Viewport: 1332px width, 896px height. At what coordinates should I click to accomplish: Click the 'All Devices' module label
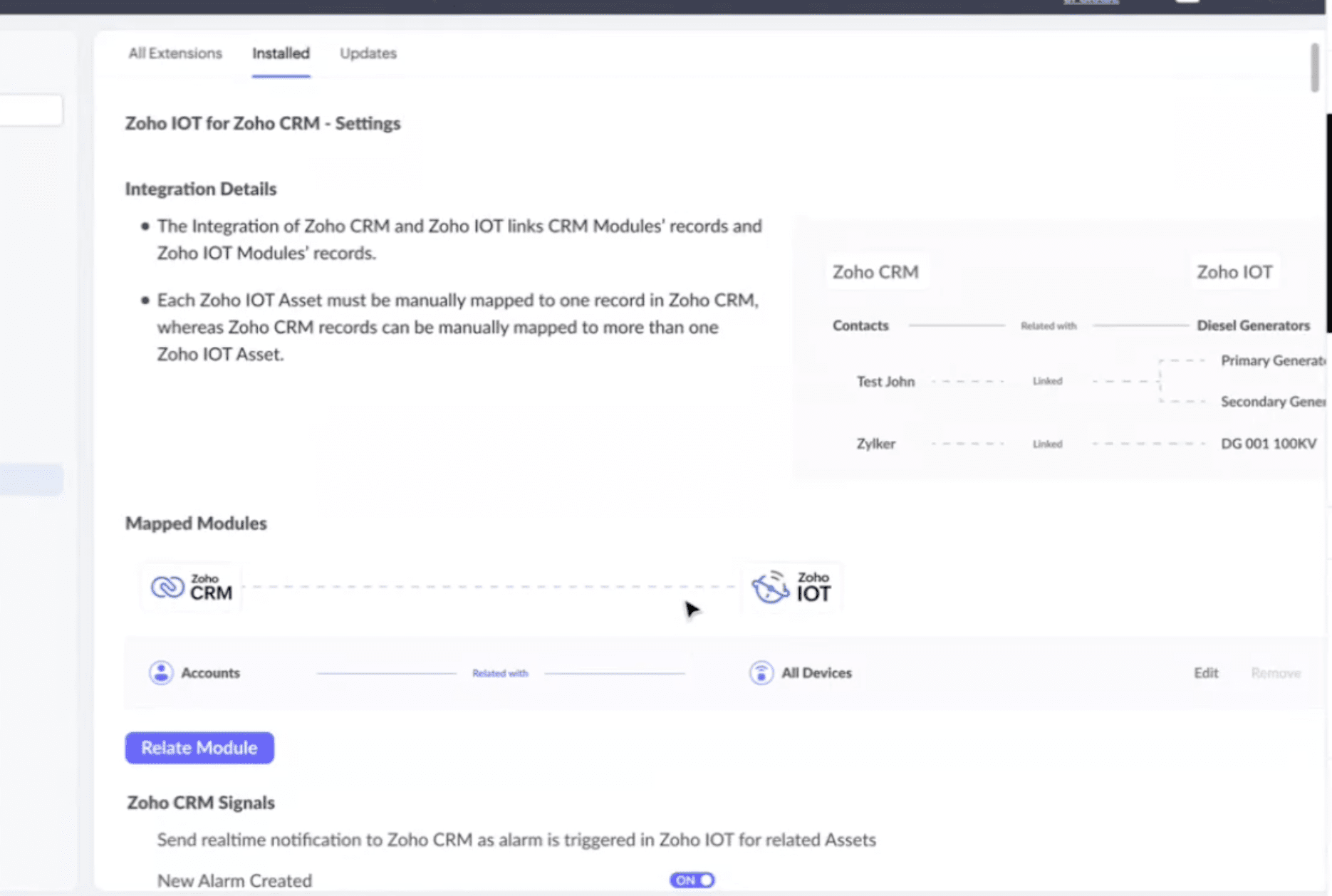[816, 673]
